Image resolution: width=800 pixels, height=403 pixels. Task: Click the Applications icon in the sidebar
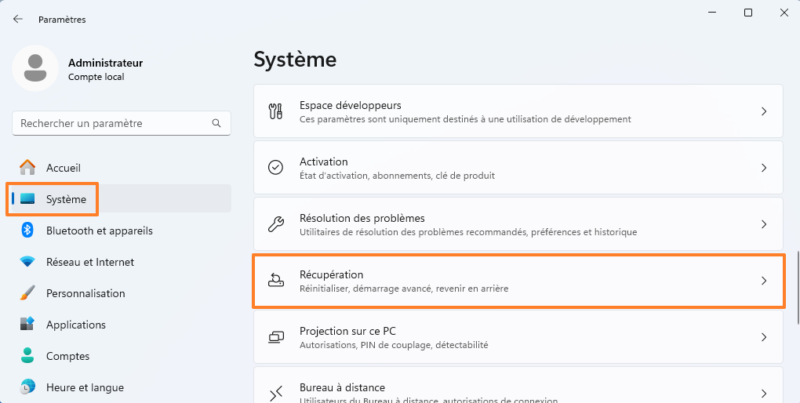[28, 325]
